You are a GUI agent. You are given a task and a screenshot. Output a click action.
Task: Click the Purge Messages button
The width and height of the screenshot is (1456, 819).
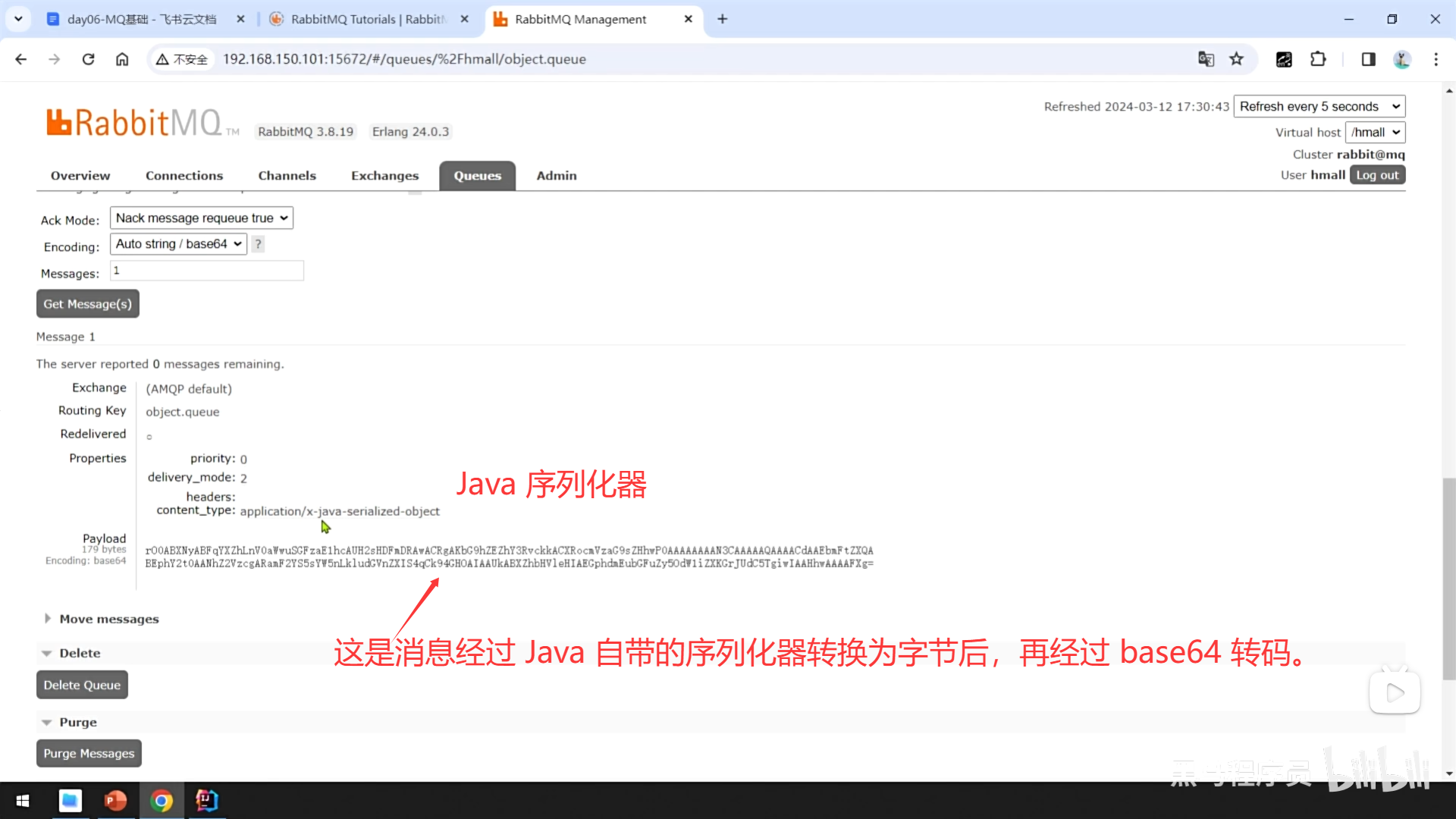click(x=89, y=753)
